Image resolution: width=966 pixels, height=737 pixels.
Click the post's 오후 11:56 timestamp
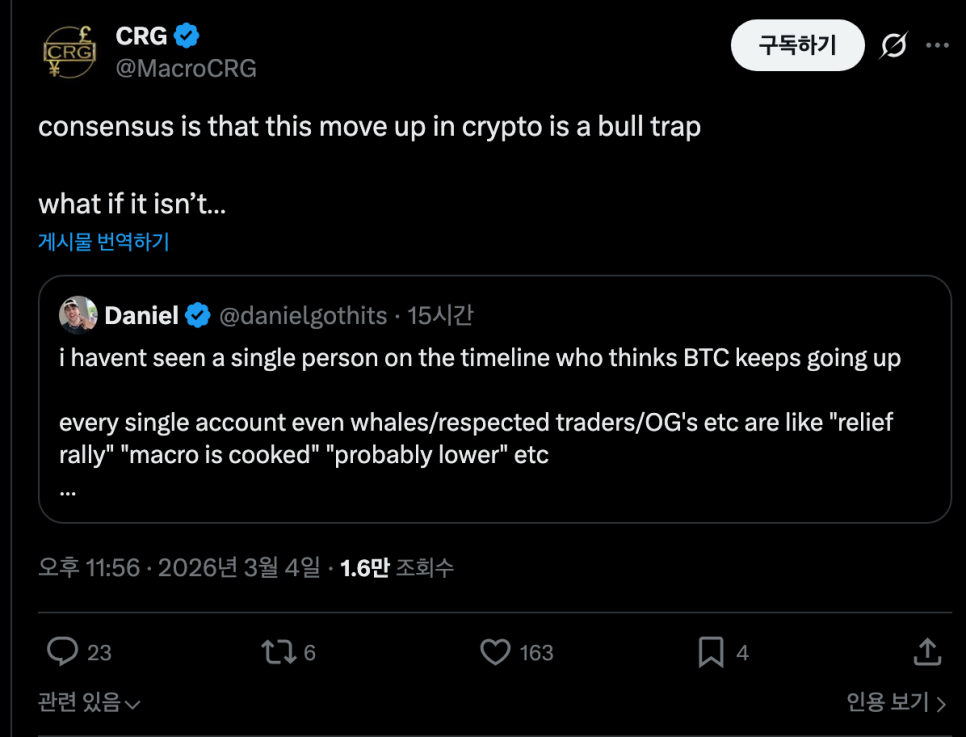[89, 568]
